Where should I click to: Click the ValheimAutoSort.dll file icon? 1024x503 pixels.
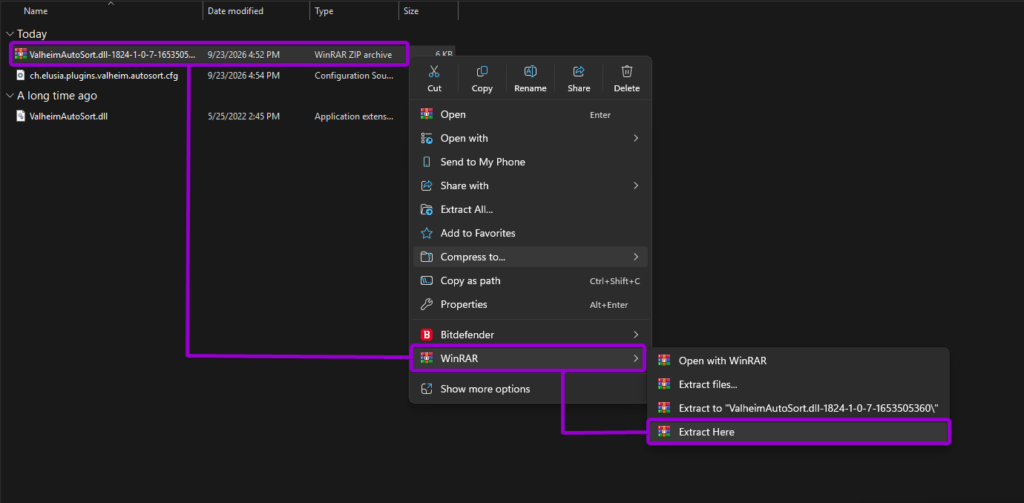[x=21, y=116]
